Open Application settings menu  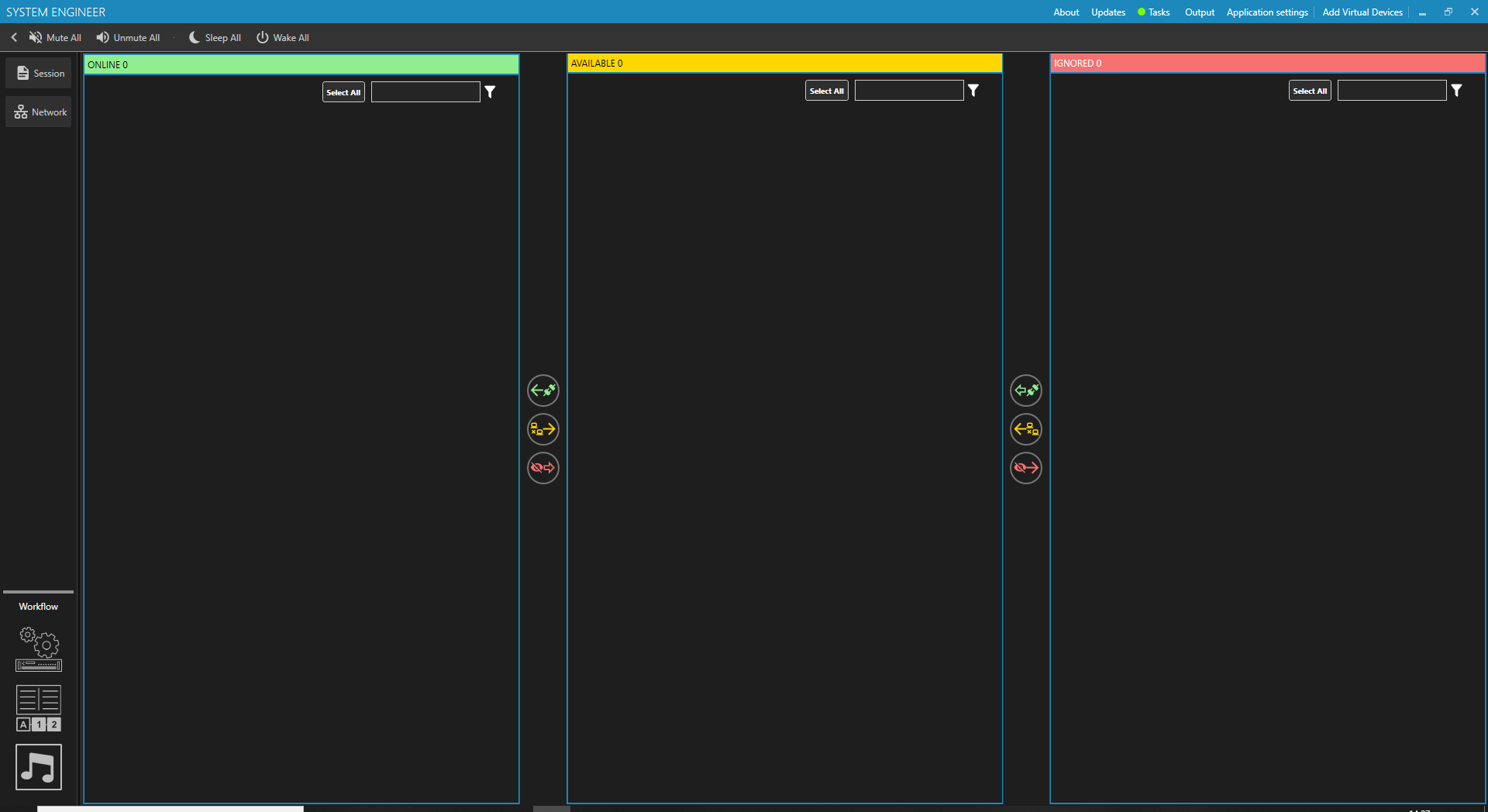point(1267,12)
